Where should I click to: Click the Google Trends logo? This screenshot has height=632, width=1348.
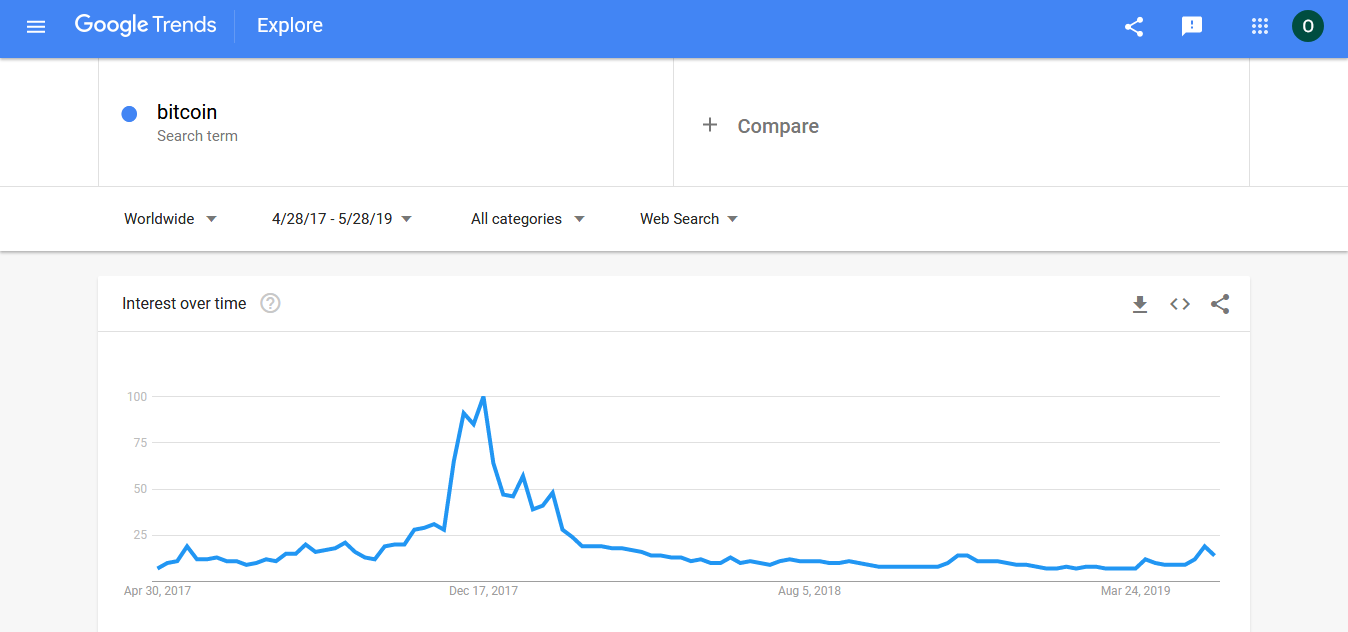(145, 25)
